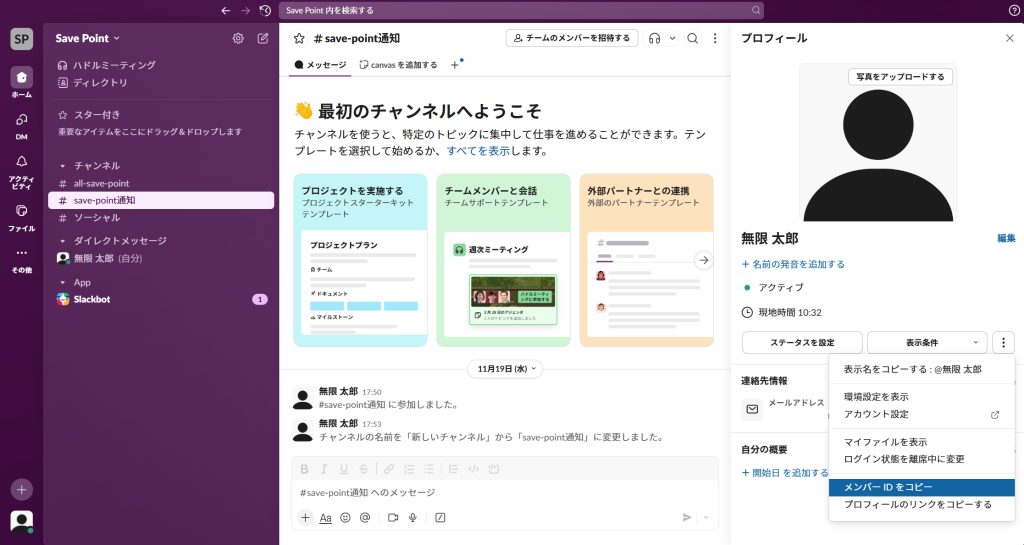The width and height of the screenshot is (1024, 545).
Task: Expand the 表示条件 dropdown
Action: point(927,343)
